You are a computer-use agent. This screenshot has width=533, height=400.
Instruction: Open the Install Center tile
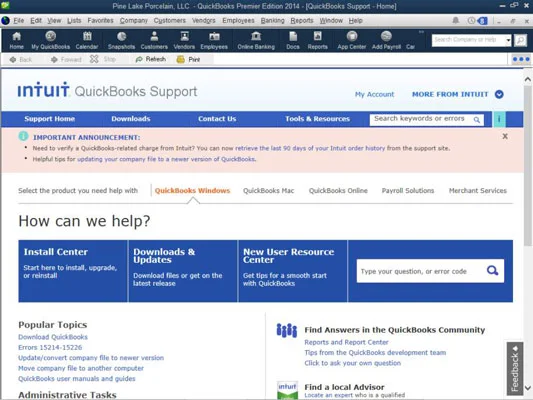click(73, 271)
